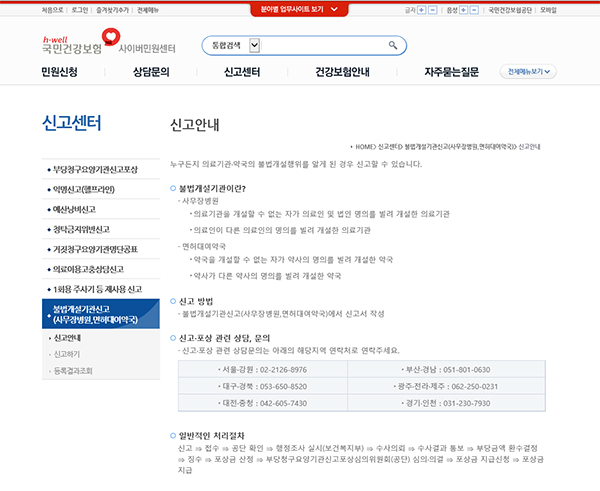Click 신고센터 sidebar heading
The width and height of the screenshot is (600, 491).
click(72, 123)
